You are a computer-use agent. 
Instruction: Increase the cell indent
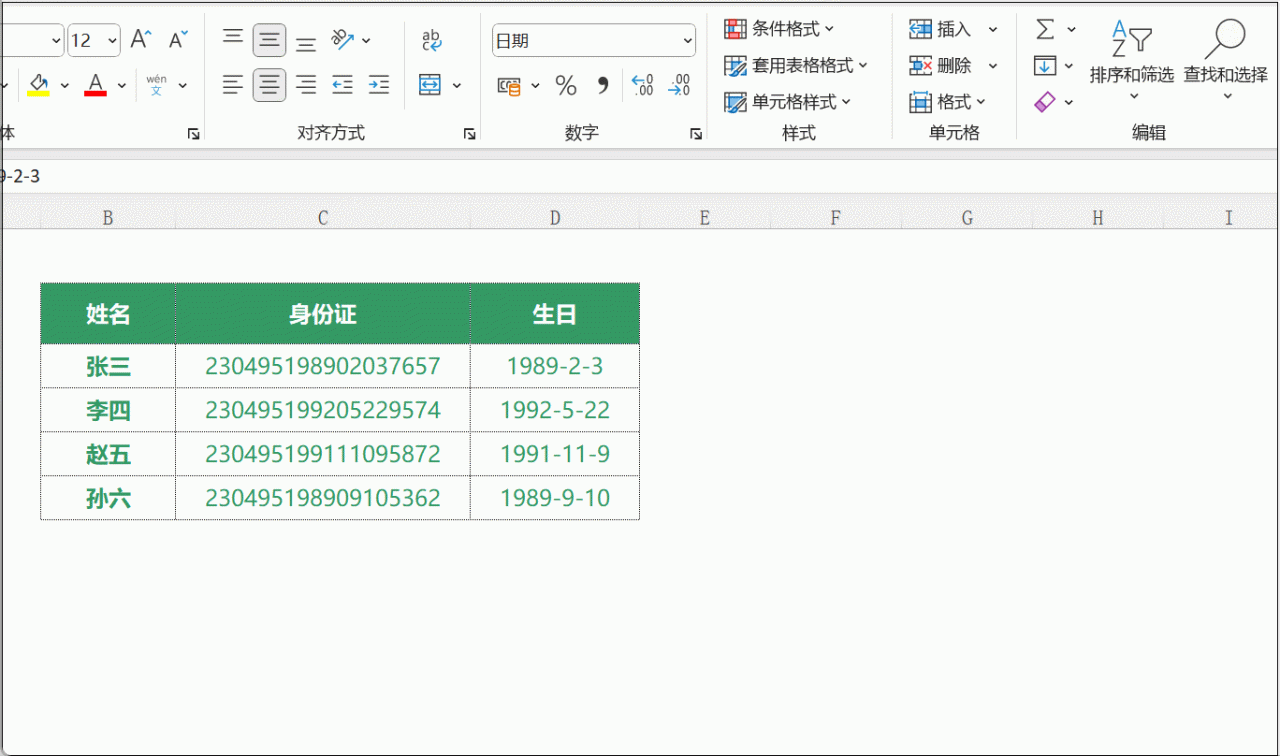[379, 85]
